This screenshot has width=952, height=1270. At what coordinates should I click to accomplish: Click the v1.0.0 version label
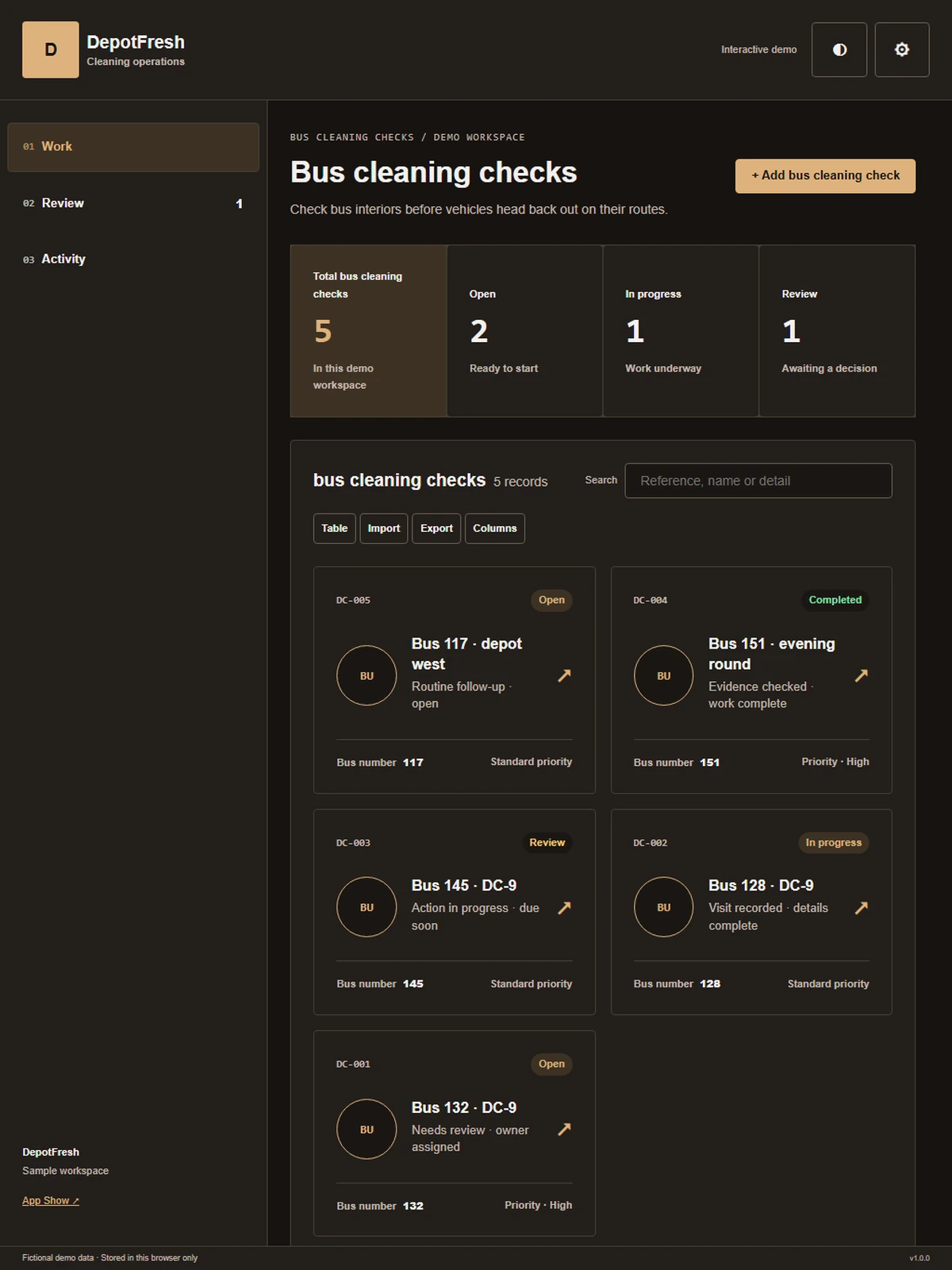click(x=919, y=1258)
